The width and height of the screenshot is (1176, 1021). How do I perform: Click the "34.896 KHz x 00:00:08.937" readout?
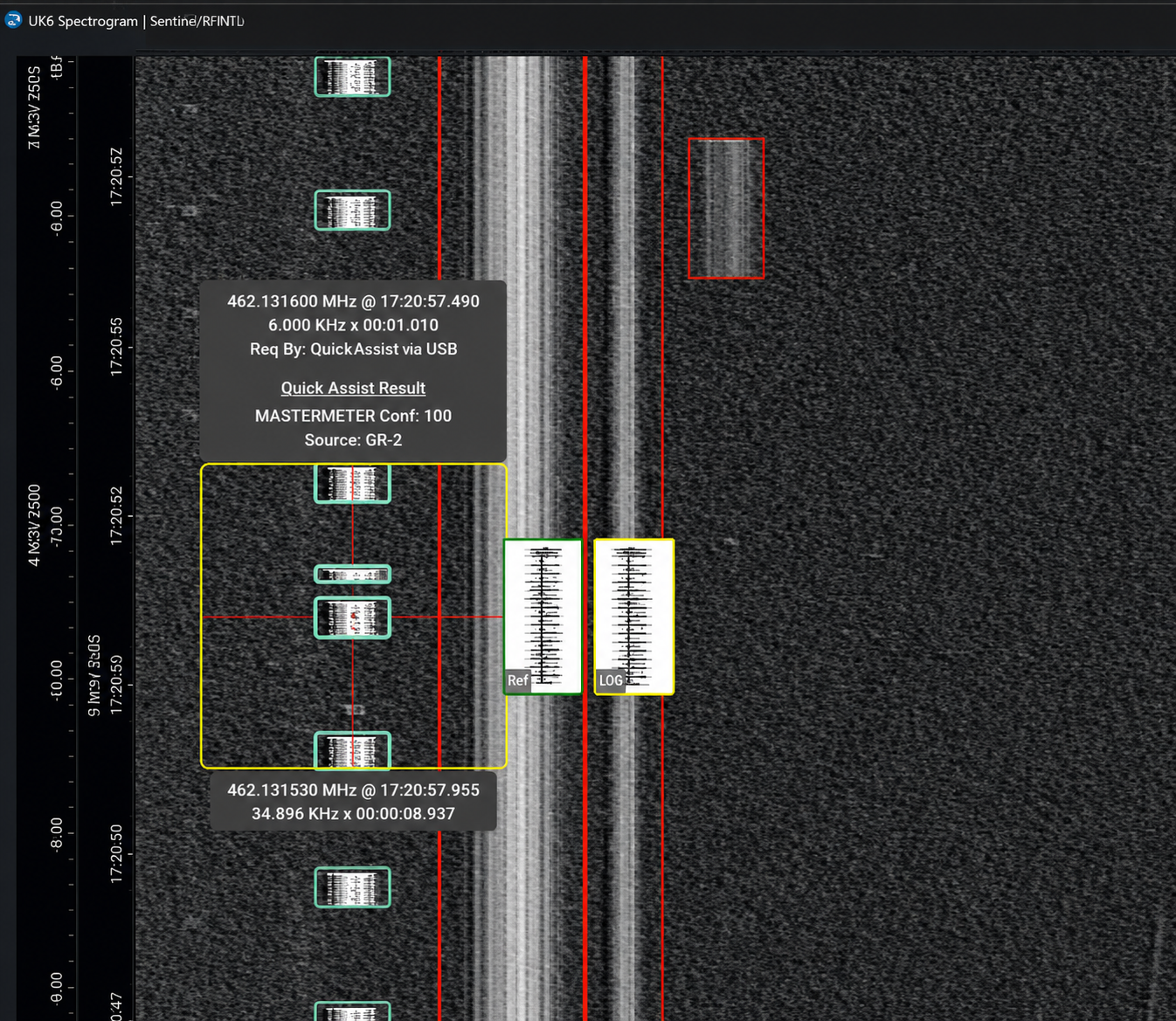[x=353, y=814]
